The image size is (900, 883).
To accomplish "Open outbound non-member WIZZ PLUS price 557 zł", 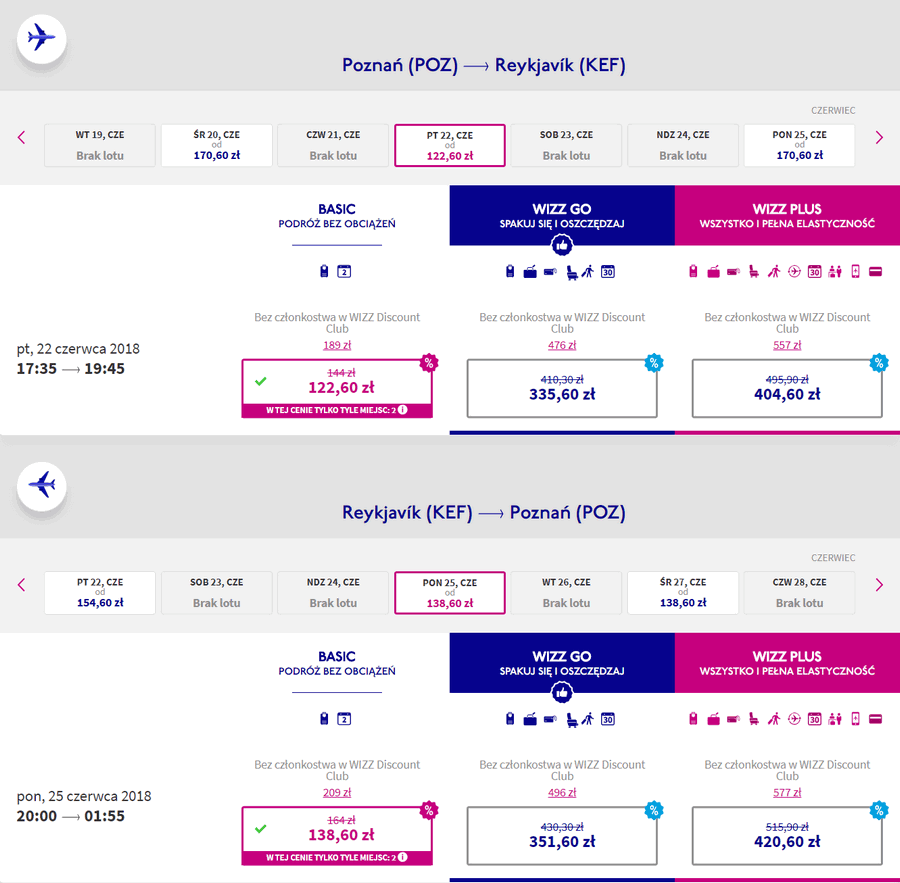I will click(787, 345).
